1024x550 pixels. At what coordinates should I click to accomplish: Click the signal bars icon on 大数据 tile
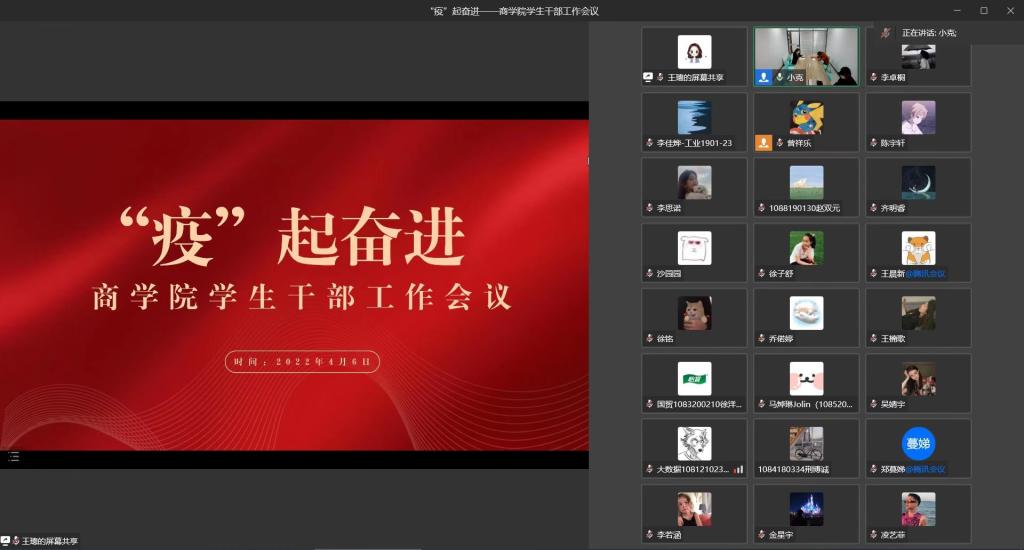[x=738, y=469]
